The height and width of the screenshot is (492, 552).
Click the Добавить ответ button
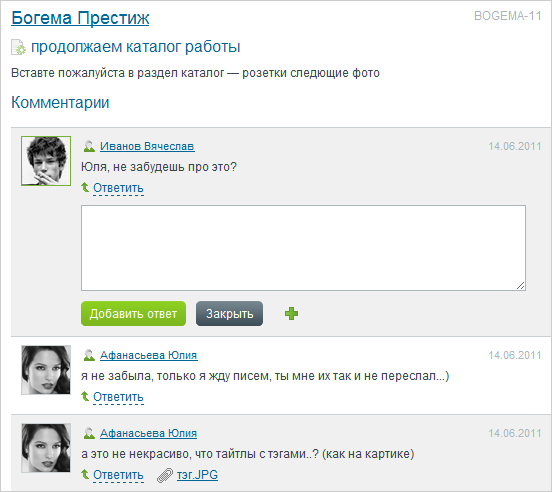coord(133,314)
